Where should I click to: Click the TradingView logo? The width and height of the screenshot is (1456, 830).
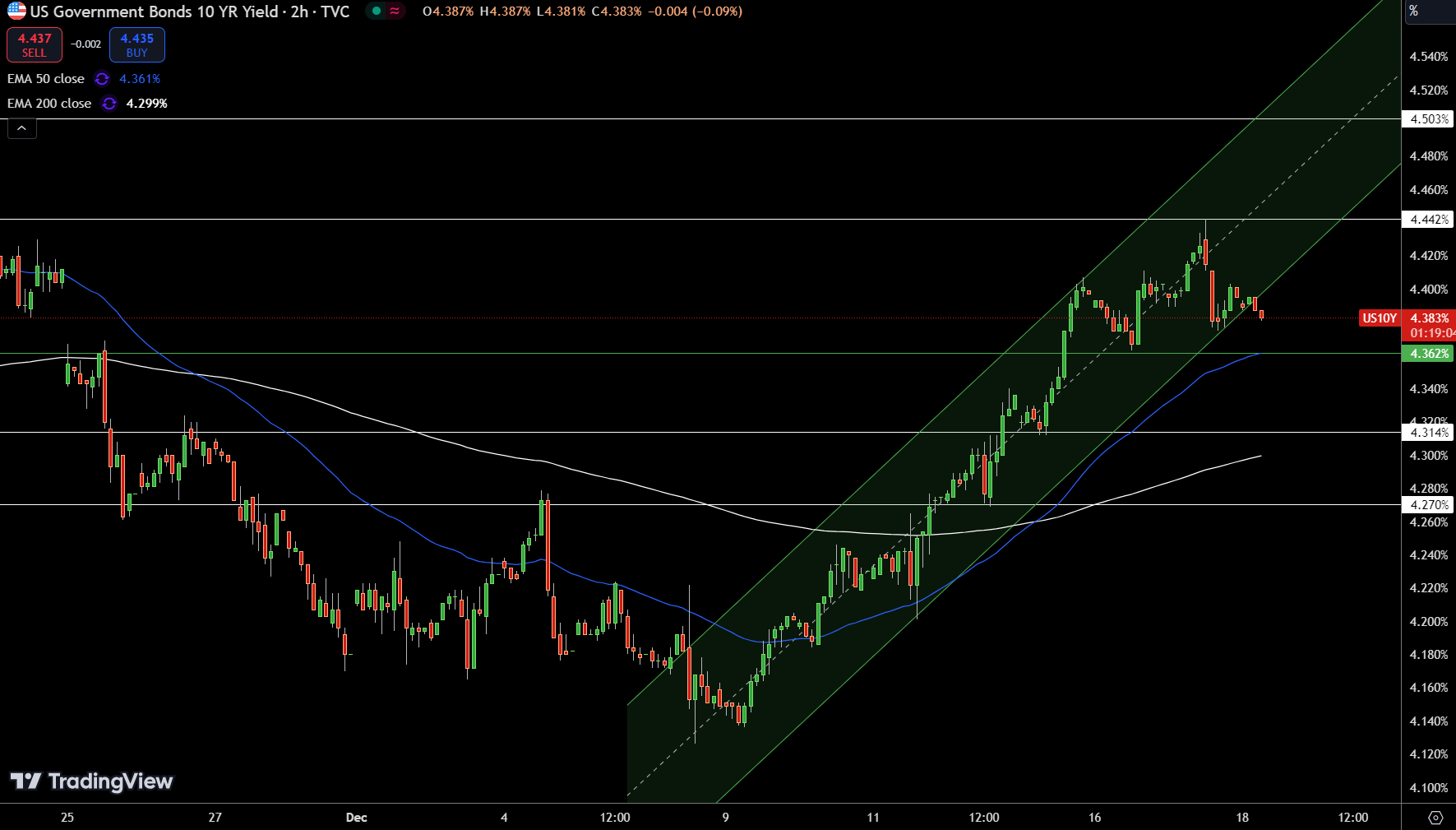coord(91,781)
